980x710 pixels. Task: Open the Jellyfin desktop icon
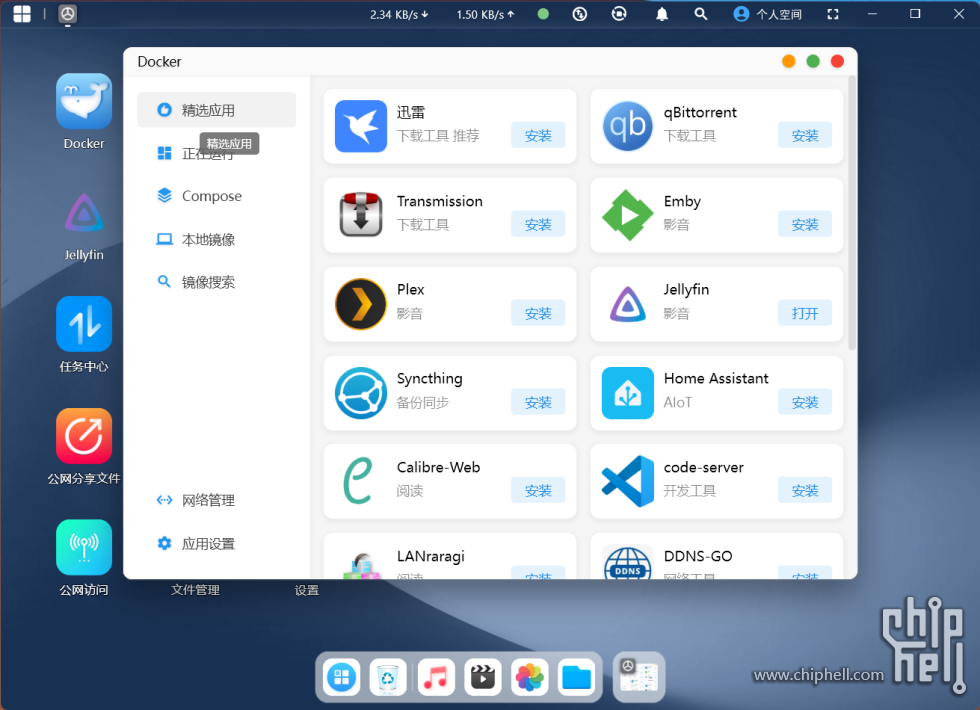84,213
